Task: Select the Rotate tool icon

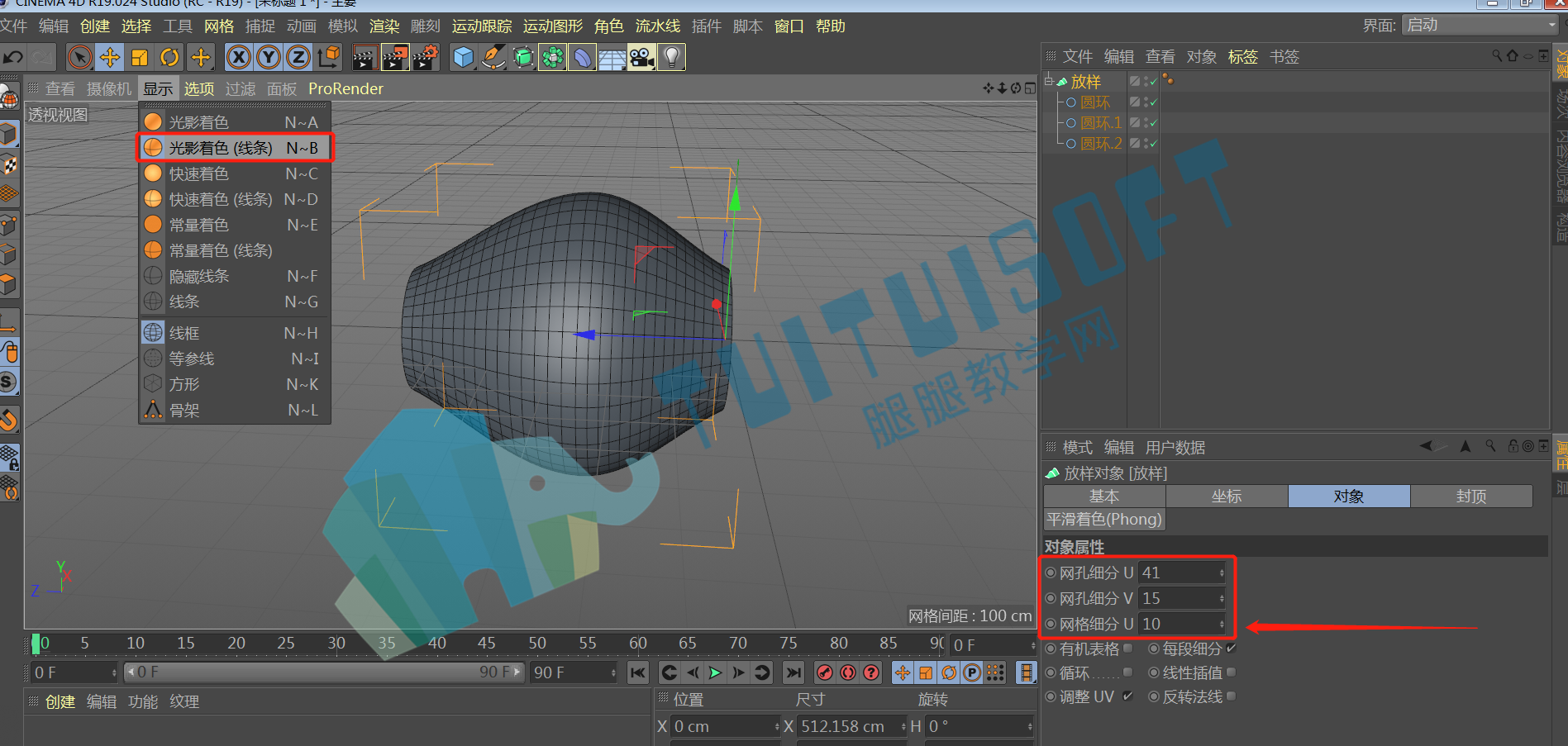Action: pos(169,57)
